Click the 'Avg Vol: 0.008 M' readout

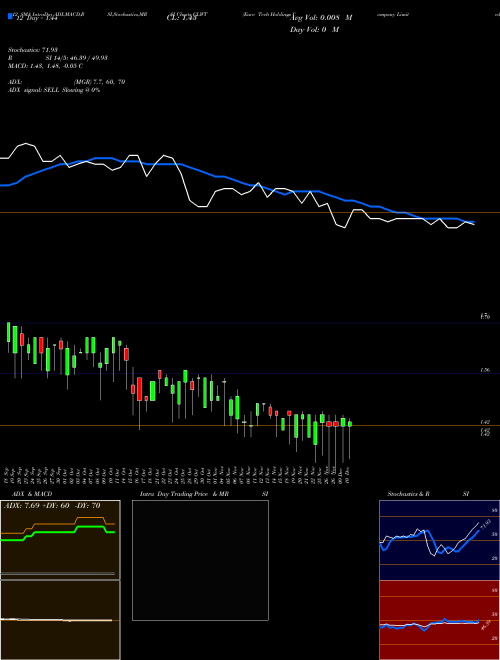(x=322, y=18)
